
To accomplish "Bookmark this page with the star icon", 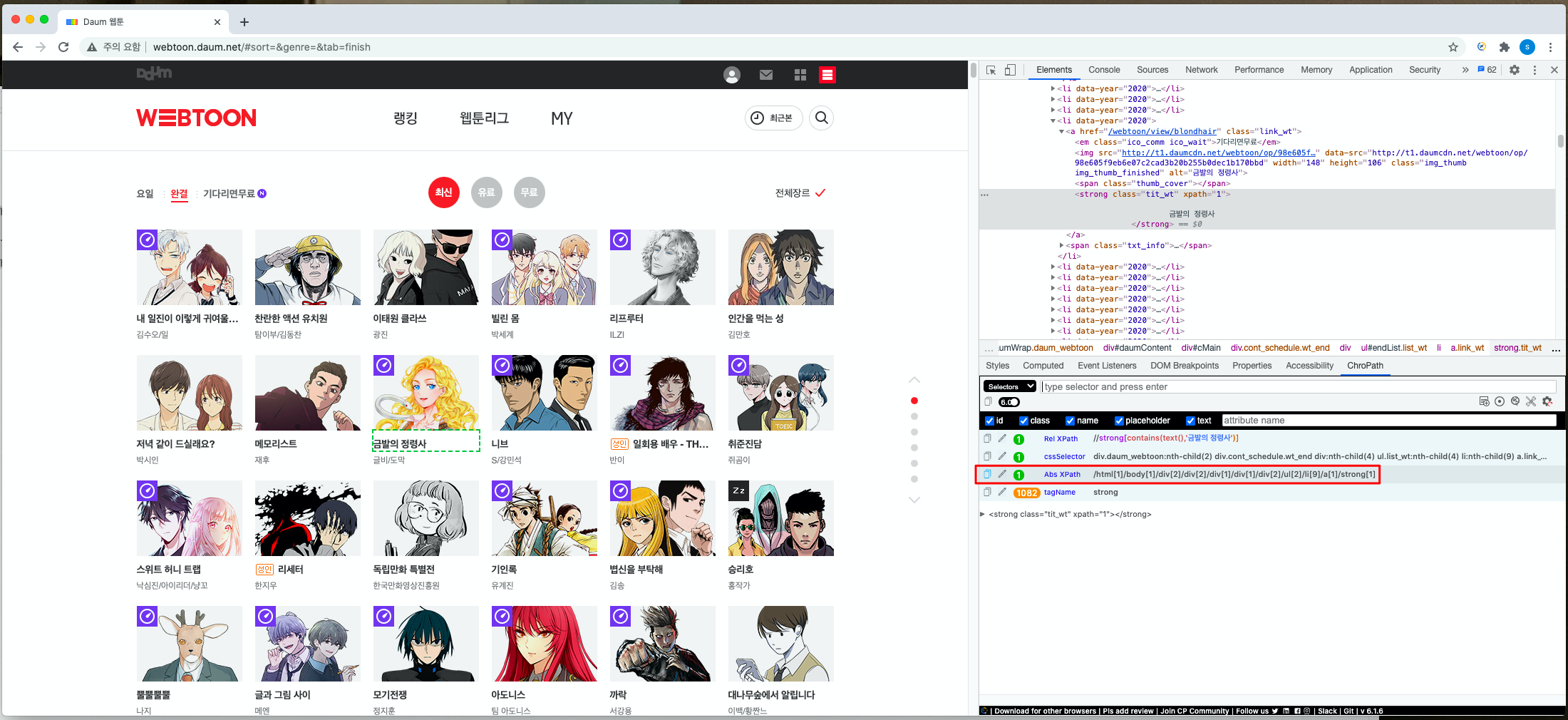I will click(1453, 47).
